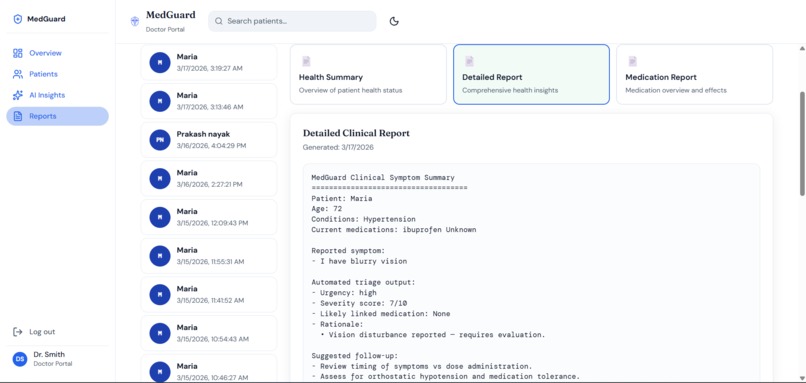
Task: Click the Dr. Smith name label
Action: 49,354
